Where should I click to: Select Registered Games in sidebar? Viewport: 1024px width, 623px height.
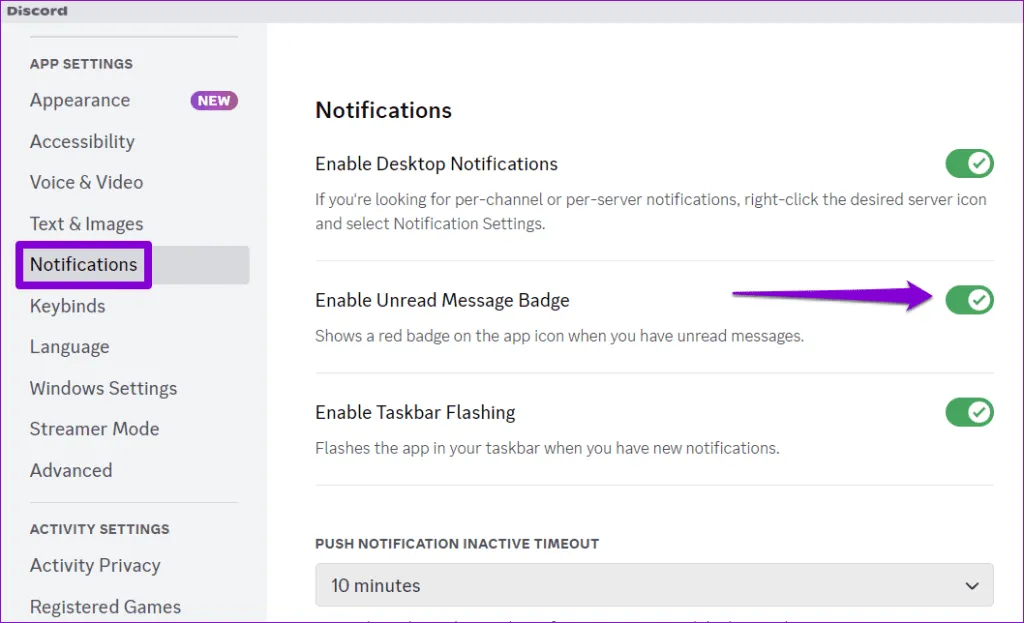[x=105, y=606]
